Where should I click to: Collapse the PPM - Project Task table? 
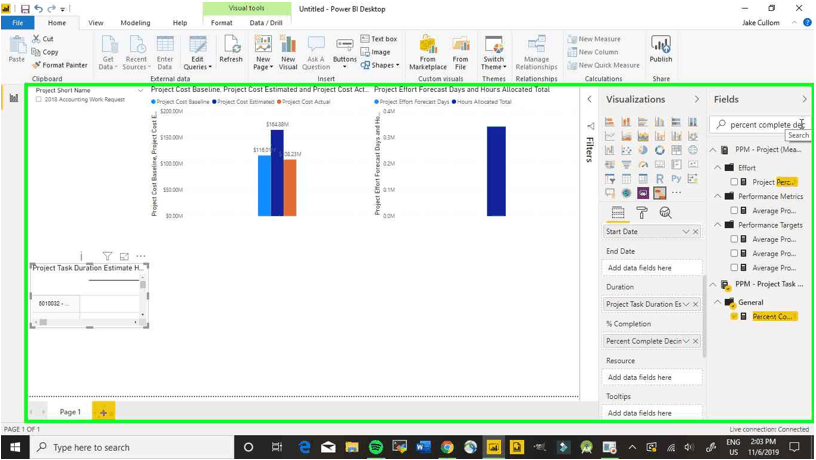click(713, 284)
